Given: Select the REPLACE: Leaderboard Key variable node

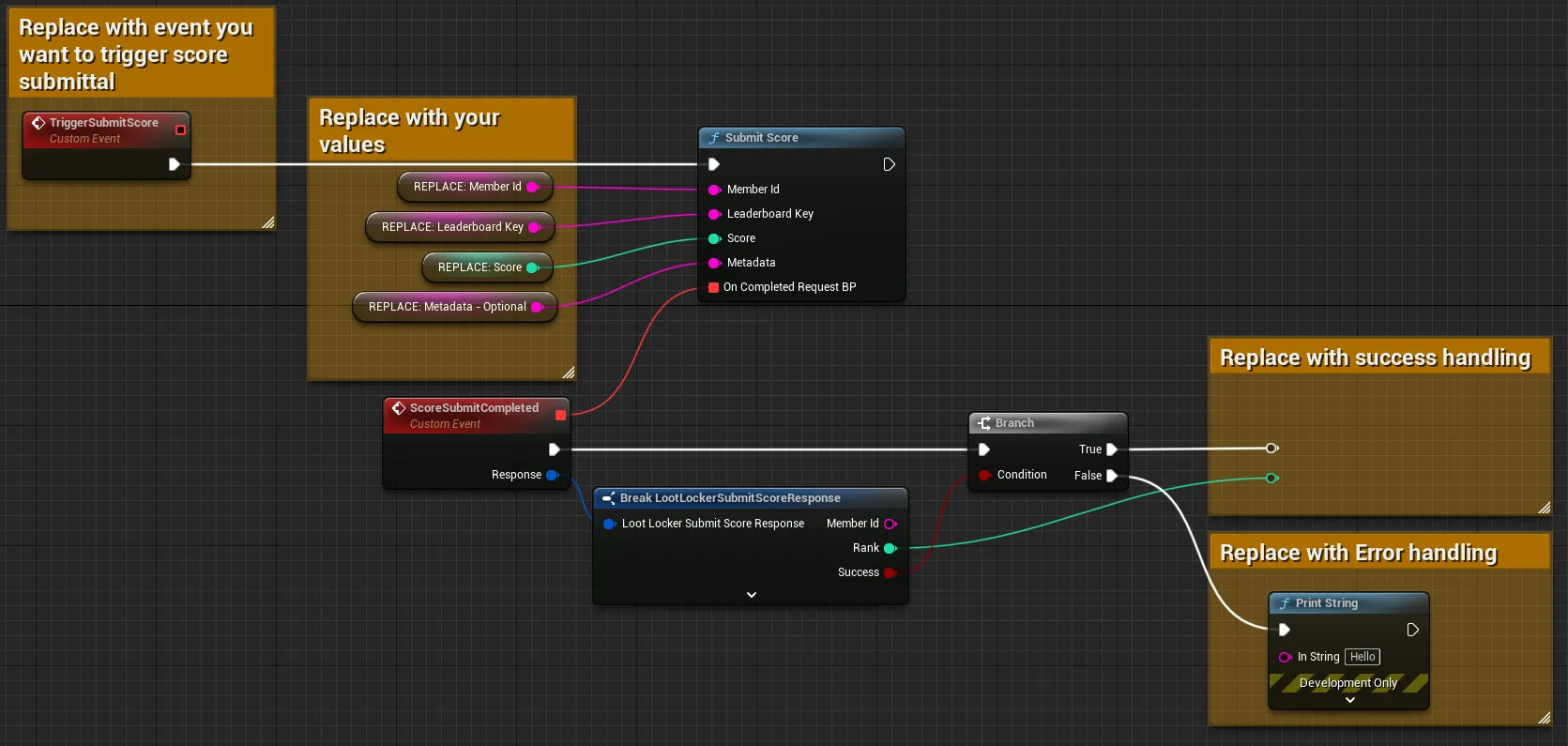Looking at the screenshot, I should point(460,227).
